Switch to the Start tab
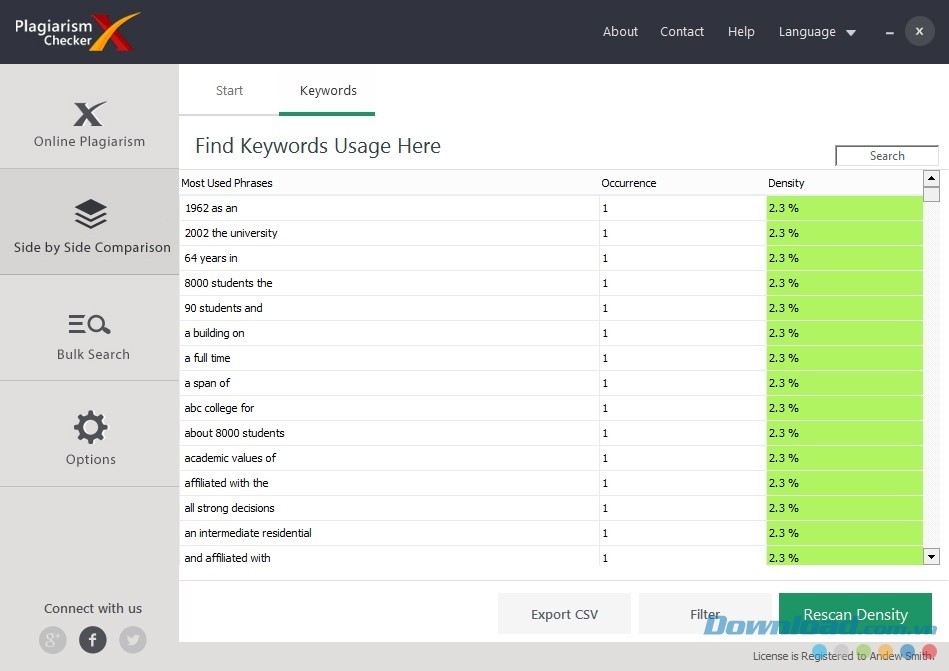949x671 pixels. coord(229,90)
